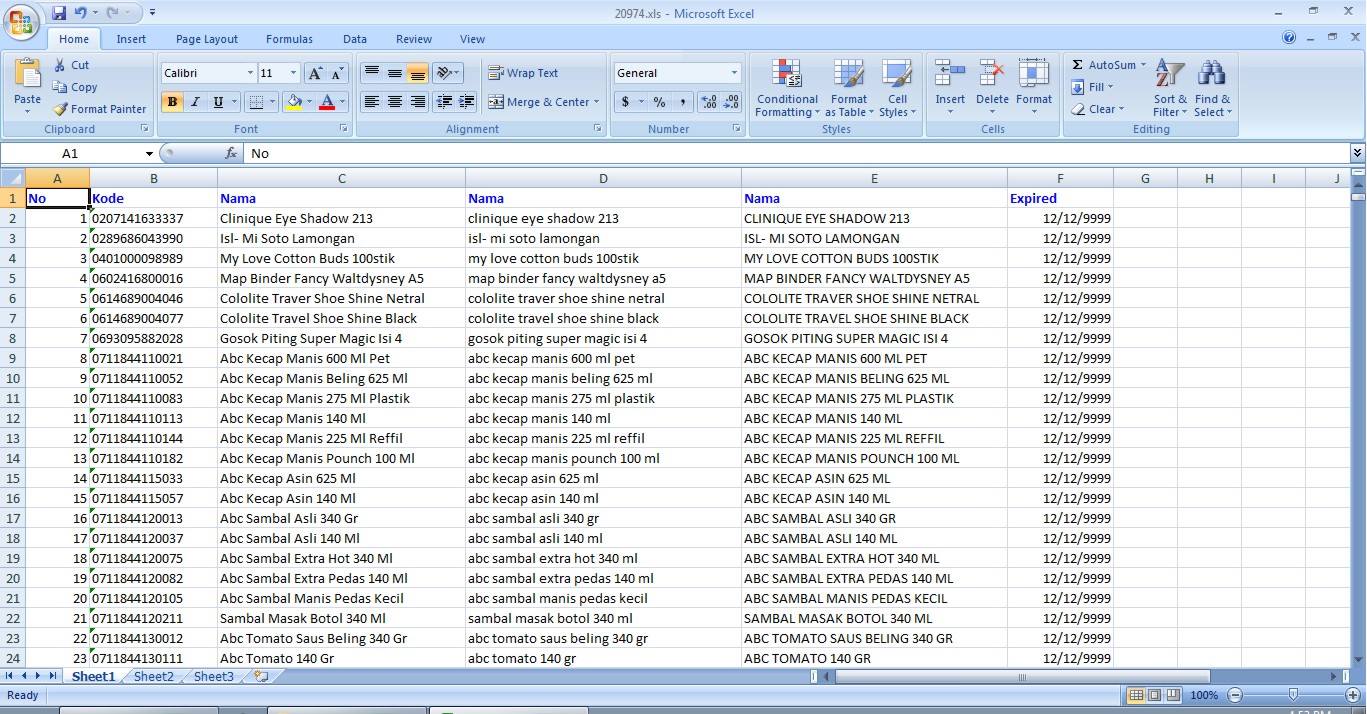Switch to Page Layout view in status bar
The image size is (1367, 714).
pyautogui.click(x=1154, y=695)
